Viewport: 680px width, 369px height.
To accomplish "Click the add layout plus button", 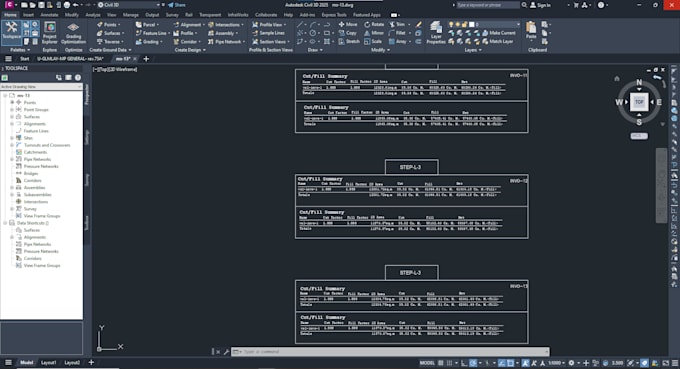I will pyautogui.click(x=91, y=362).
